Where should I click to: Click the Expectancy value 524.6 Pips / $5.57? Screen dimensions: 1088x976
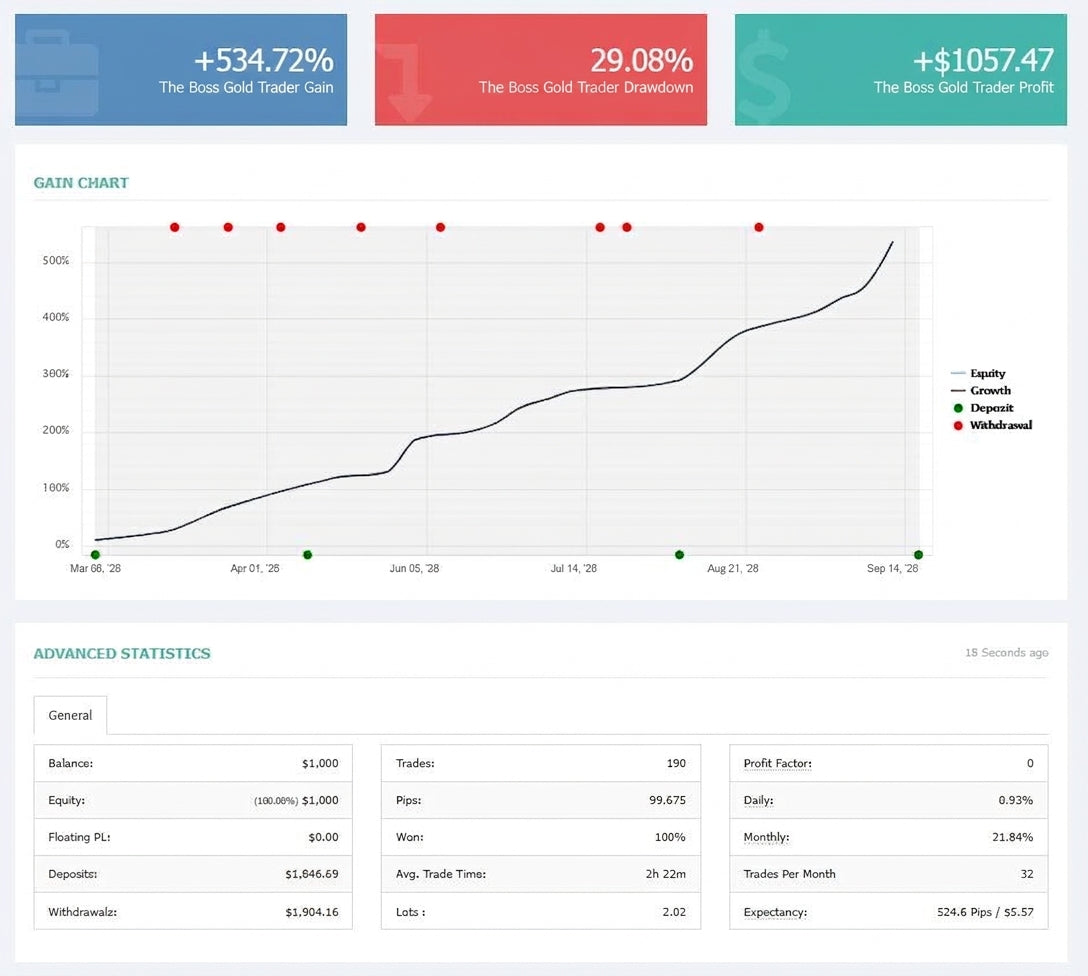(x=985, y=912)
